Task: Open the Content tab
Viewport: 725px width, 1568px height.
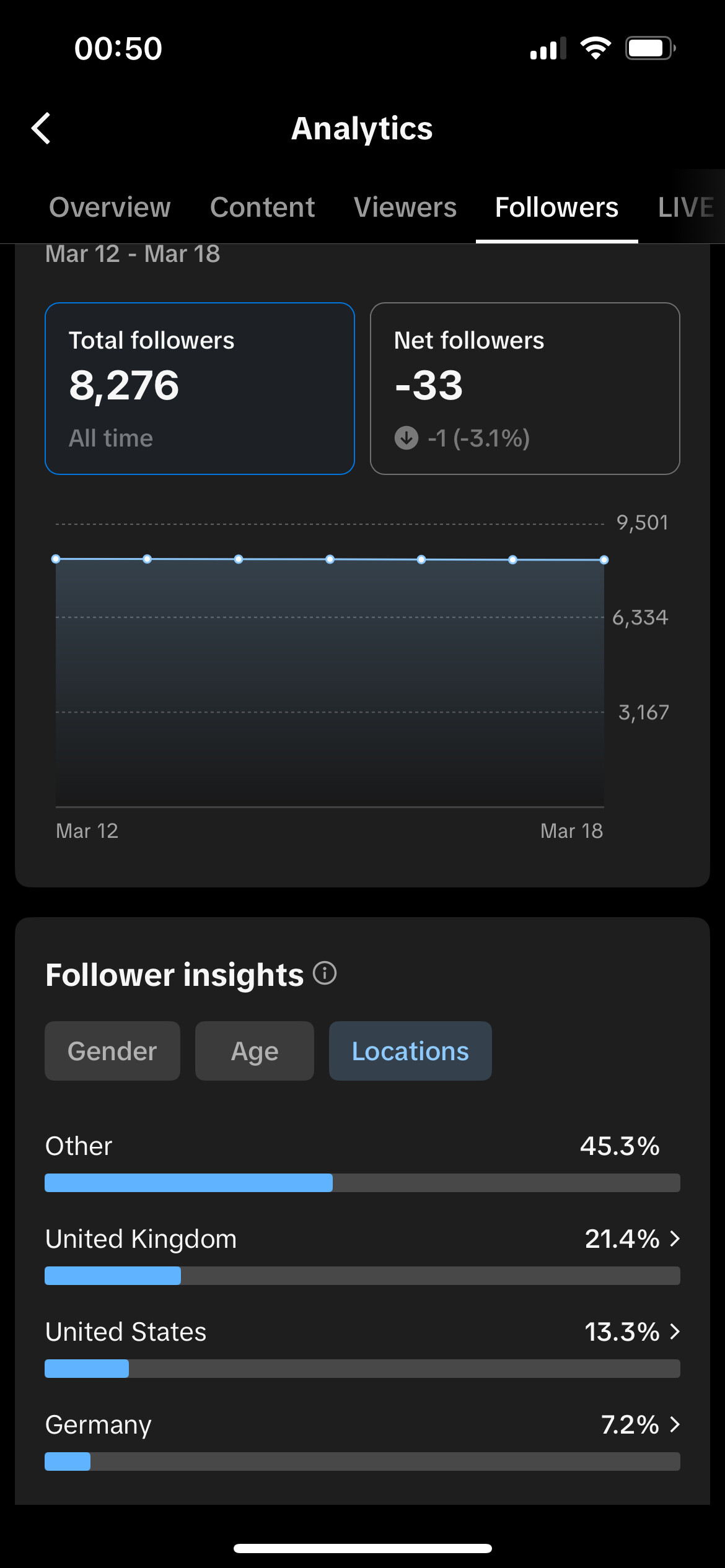Action: 262,207
